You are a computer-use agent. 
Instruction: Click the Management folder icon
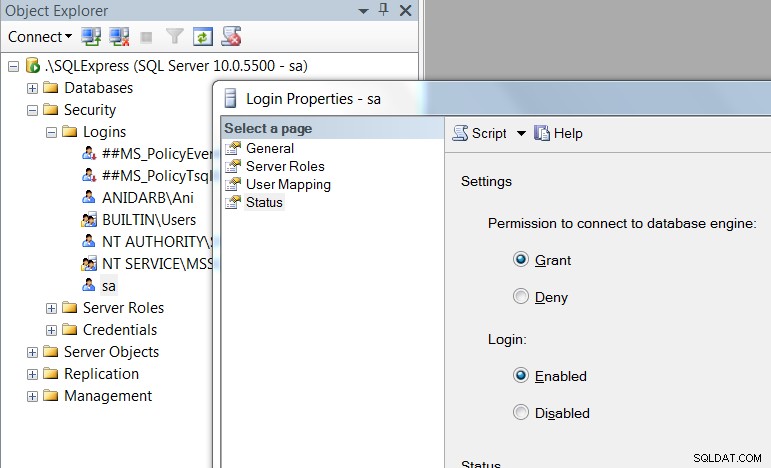click(x=51, y=396)
